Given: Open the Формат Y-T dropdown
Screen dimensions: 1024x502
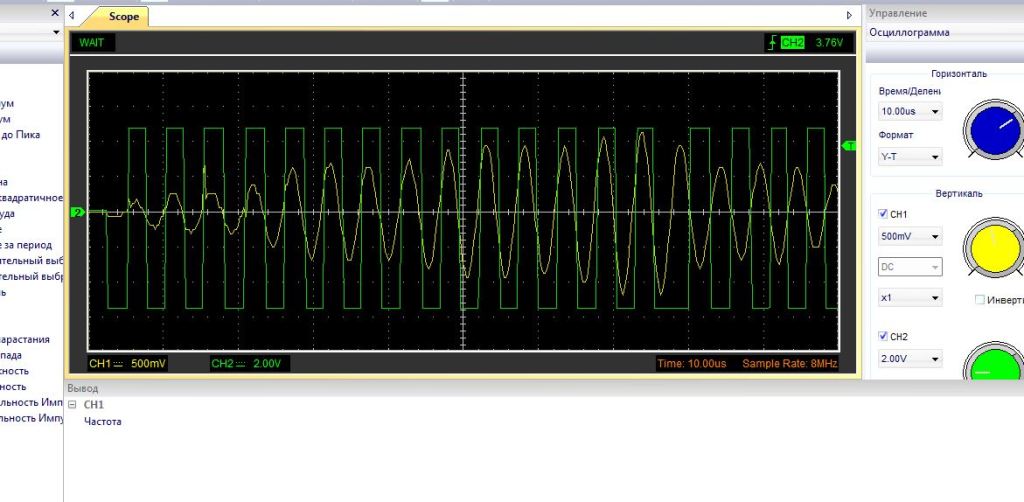Looking at the screenshot, I should coord(910,157).
